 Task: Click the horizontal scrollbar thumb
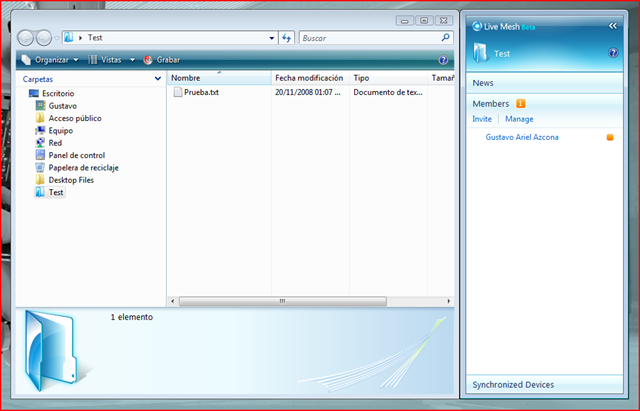[x=282, y=301]
